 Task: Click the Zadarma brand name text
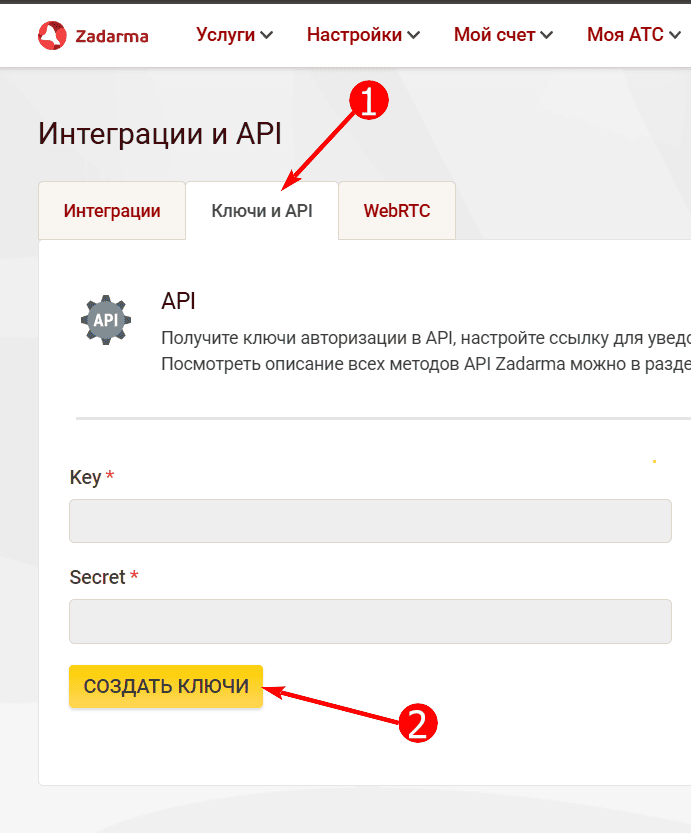[x=112, y=36]
